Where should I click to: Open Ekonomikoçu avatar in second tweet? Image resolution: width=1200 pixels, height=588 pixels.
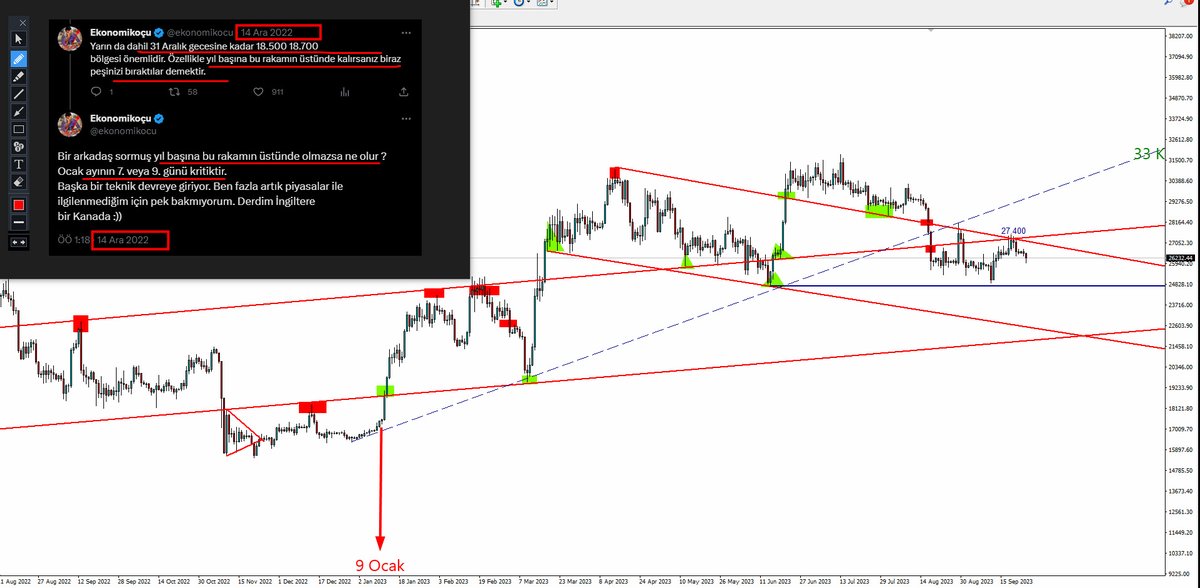click(x=69, y=124)
